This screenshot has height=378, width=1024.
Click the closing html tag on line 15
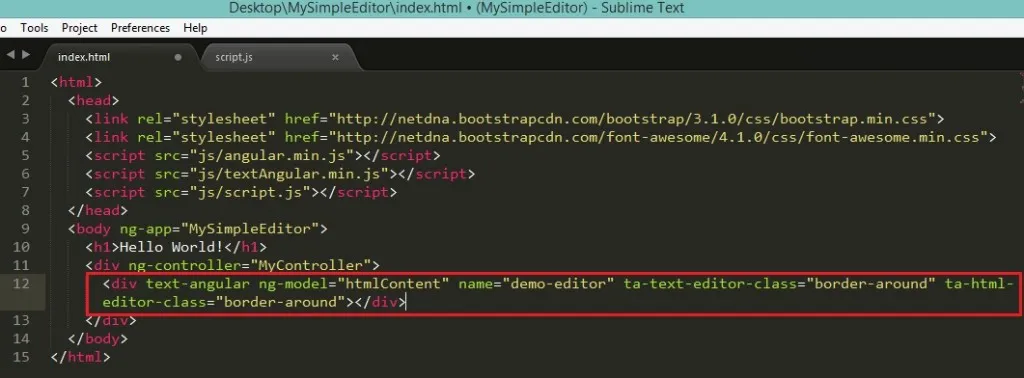(81, 357)
